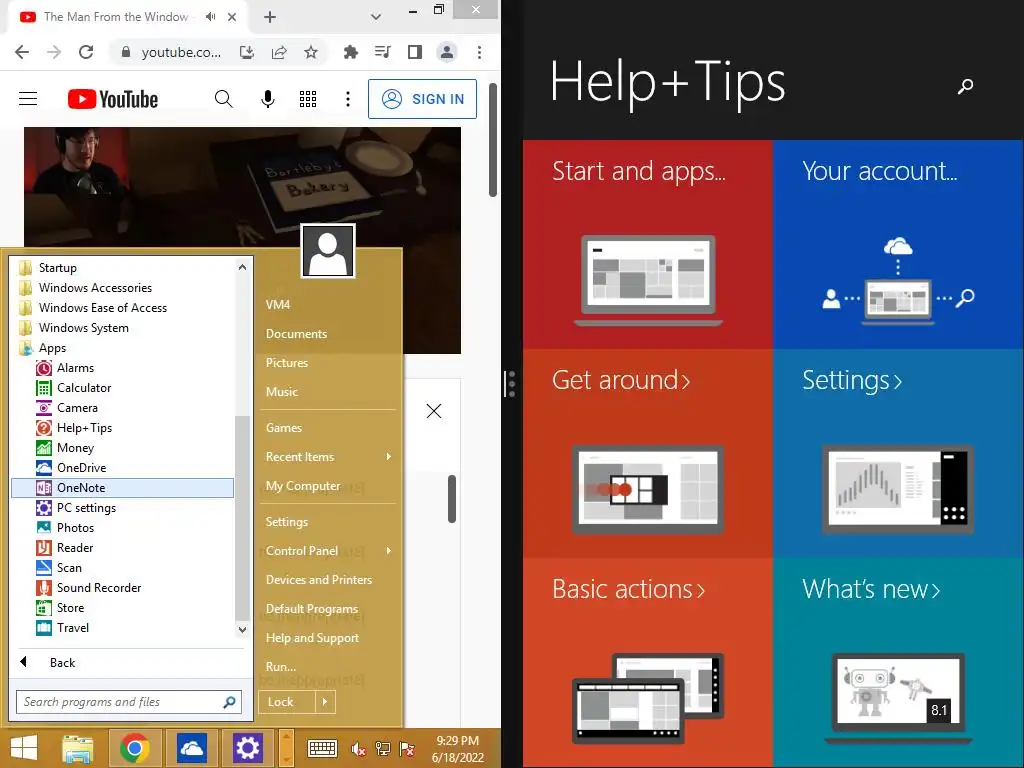Viewport: 1024px width, 768px height.
Task: Click the Search programs and files box
Action: tap(129, 702)
